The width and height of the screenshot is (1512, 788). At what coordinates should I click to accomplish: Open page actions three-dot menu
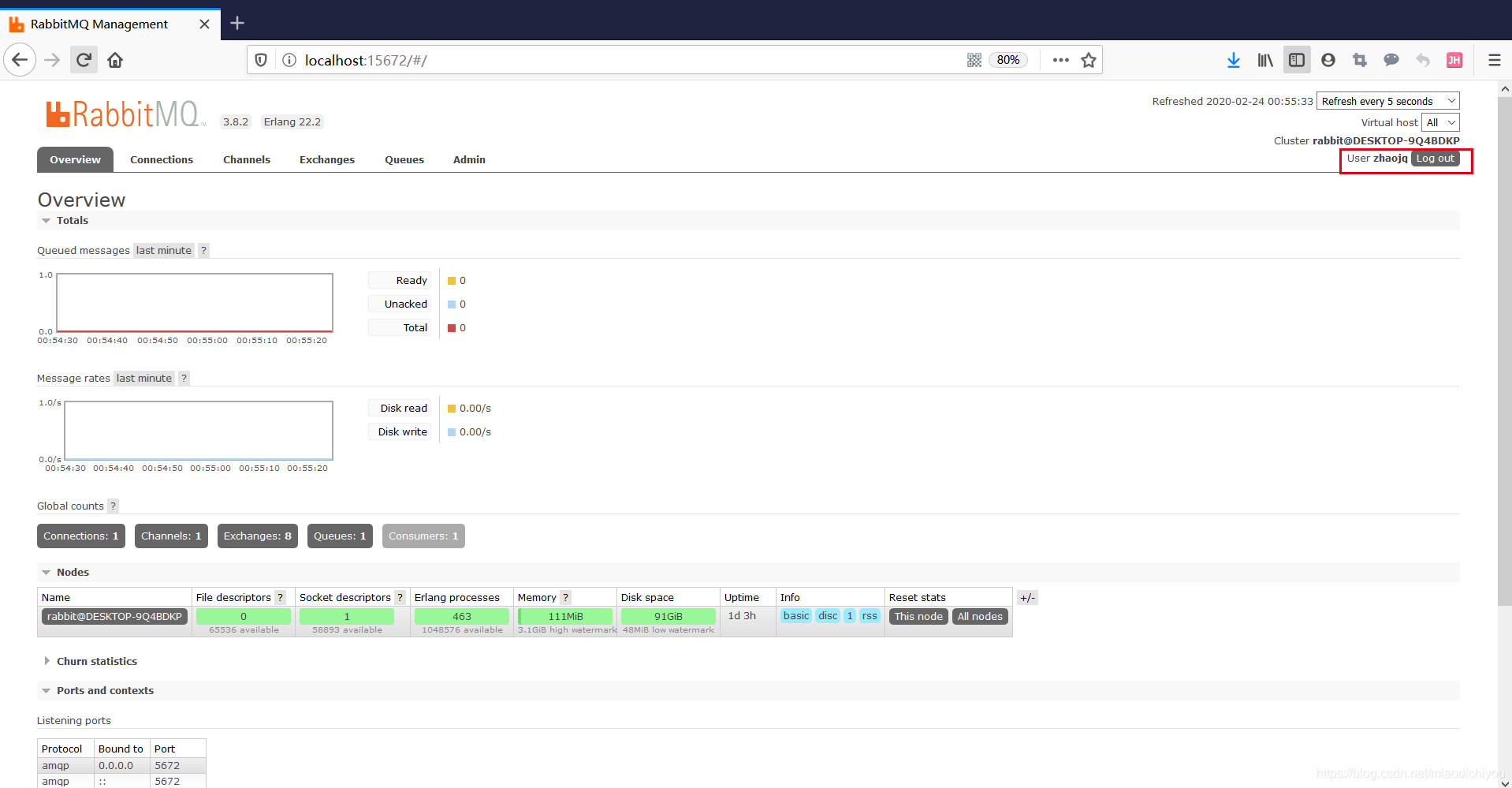pos(1061,60)
